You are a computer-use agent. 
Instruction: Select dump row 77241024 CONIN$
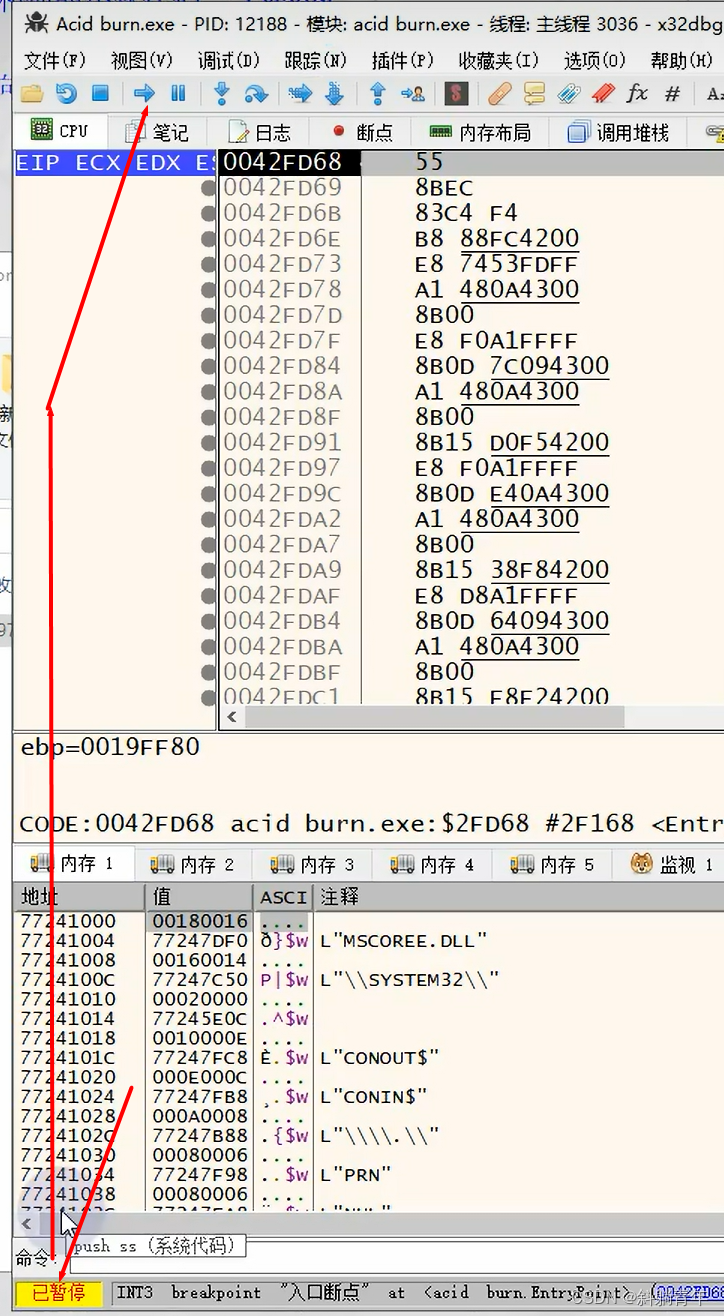click(x=368, y=1096)
